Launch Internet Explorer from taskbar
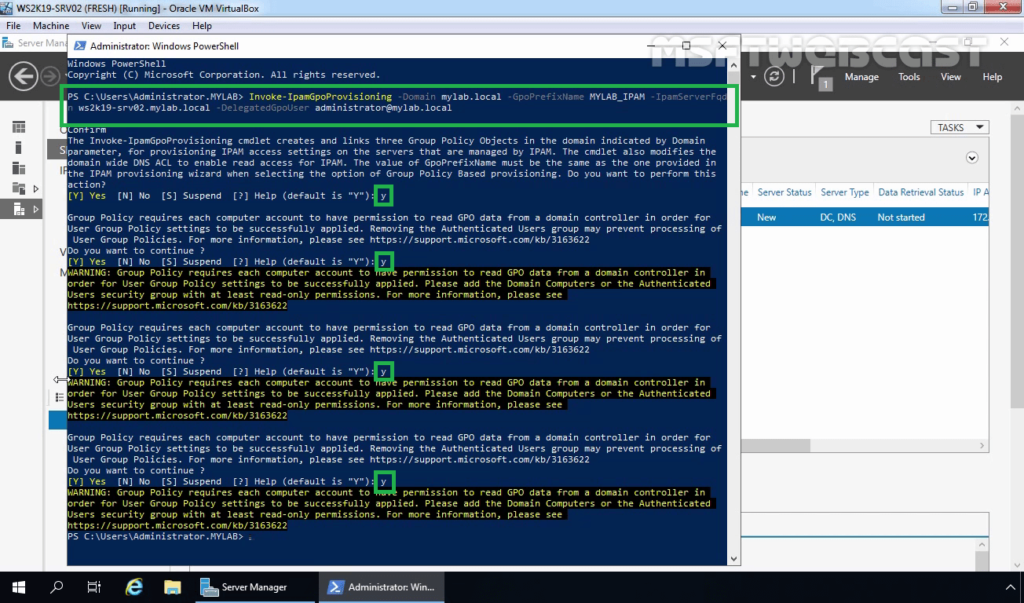The width and height of the screenshot is (1024, 603). tap(134, 587)
